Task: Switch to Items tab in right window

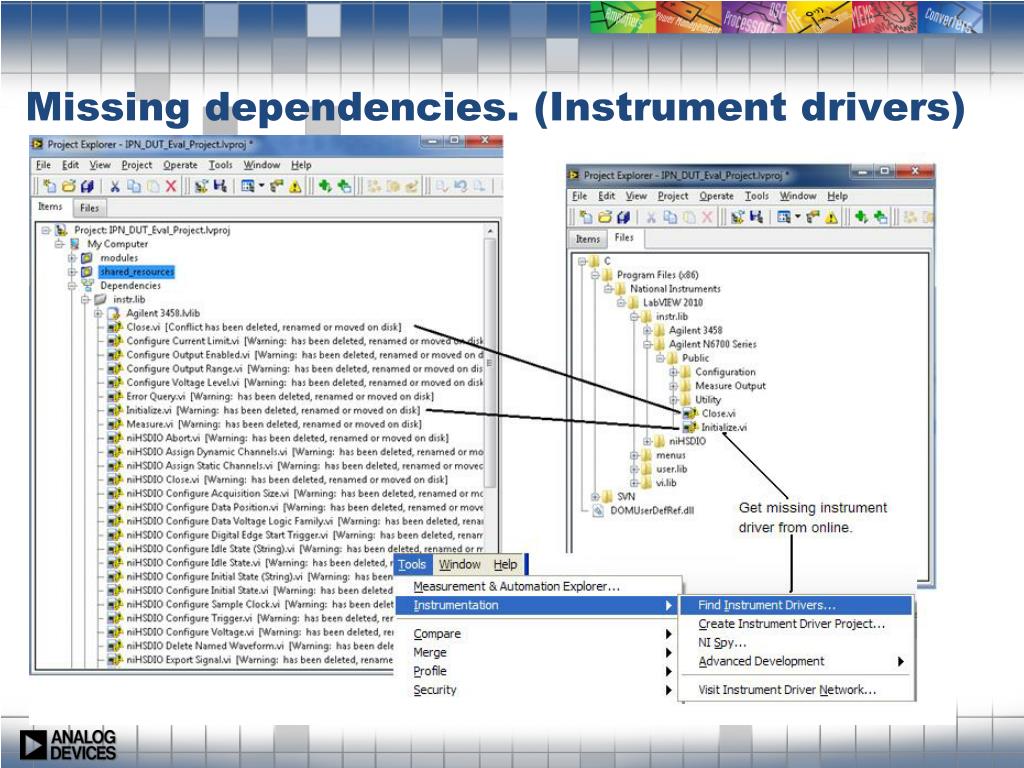Action: (588, 239)
